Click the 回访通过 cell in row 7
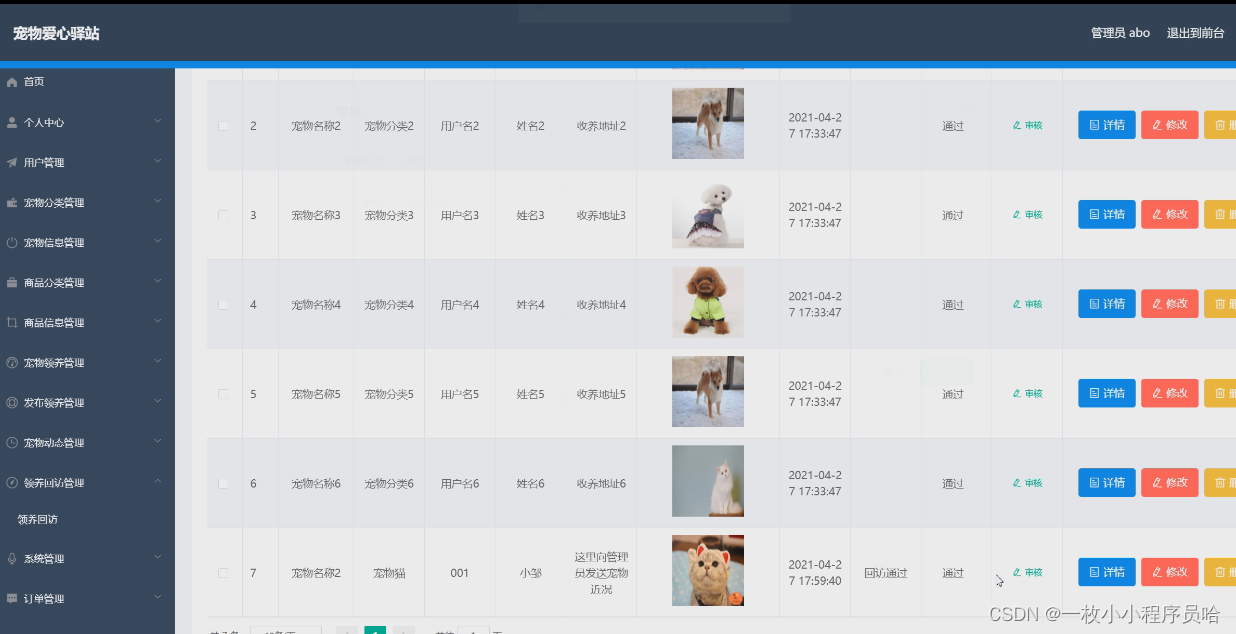This screenshot has width=1236, height=634. [886, 573]
